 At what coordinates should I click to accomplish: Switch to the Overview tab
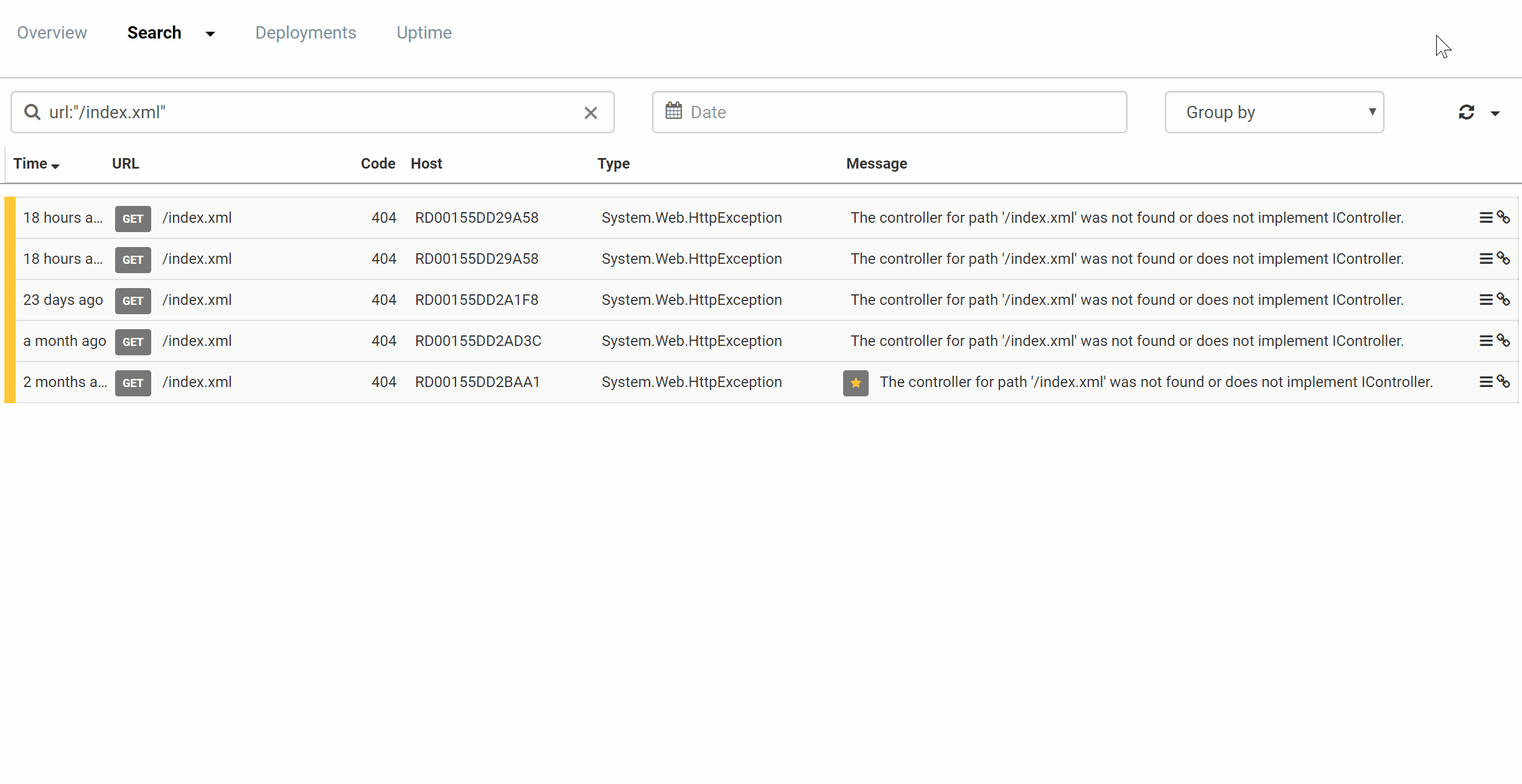tap(52, 33)
